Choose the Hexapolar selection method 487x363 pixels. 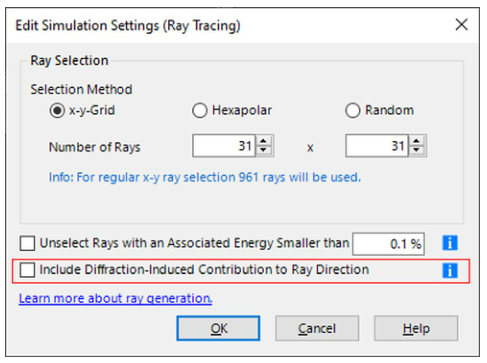(x=199, y=110)
